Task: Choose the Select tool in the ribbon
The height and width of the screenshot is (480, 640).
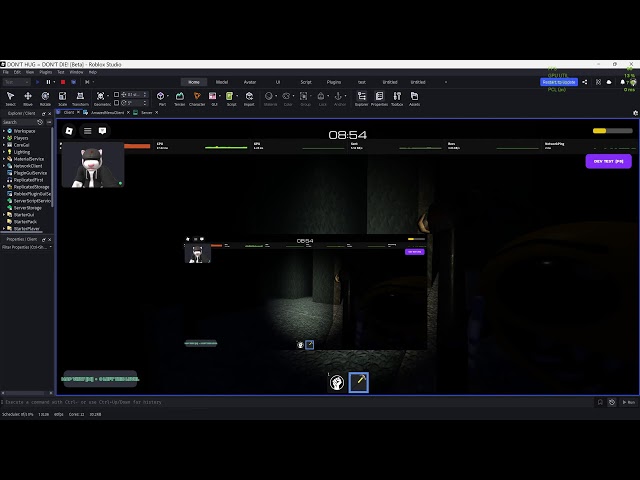Action: 11,98
